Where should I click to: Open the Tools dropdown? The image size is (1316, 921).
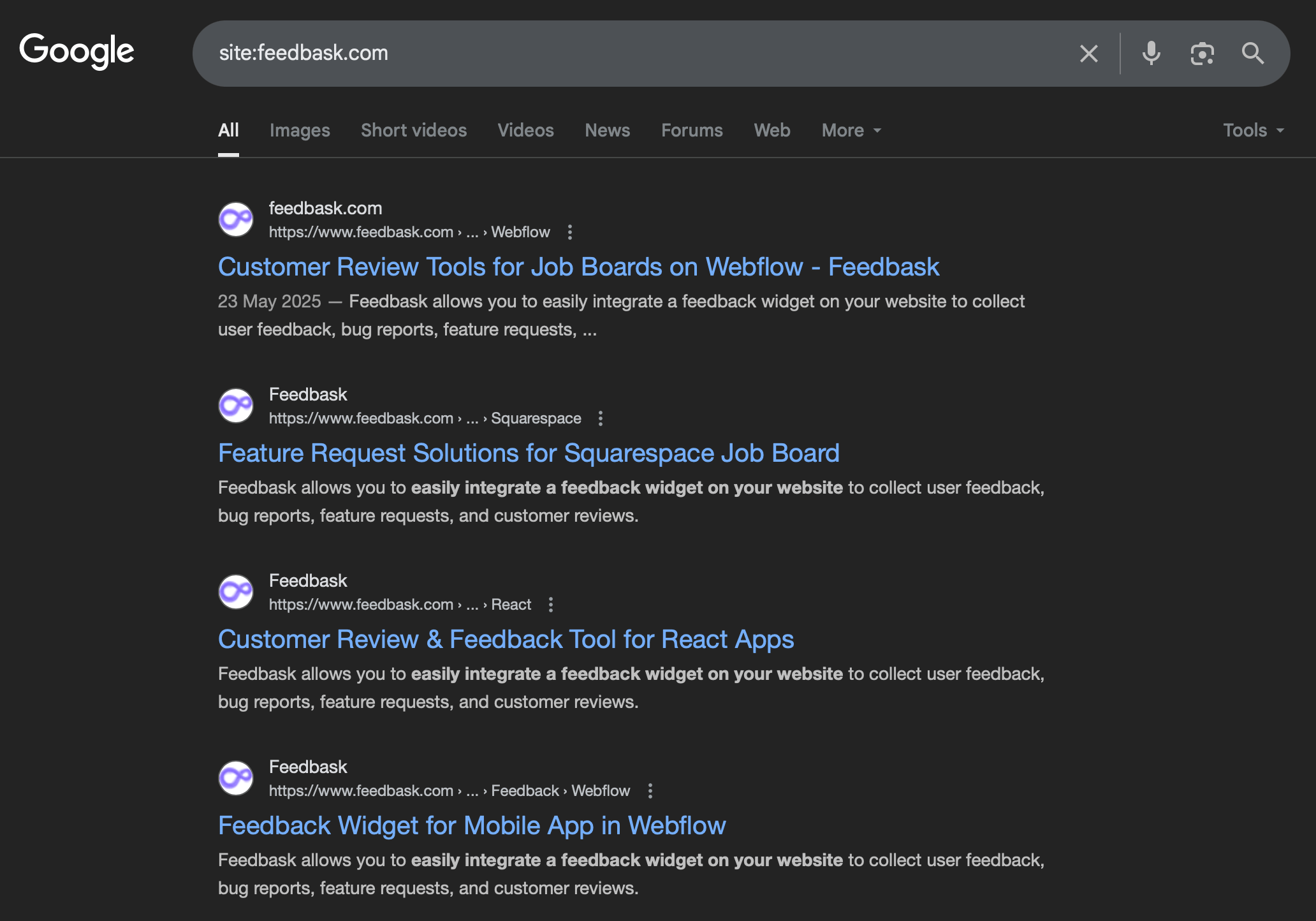tap(1254, 130)
